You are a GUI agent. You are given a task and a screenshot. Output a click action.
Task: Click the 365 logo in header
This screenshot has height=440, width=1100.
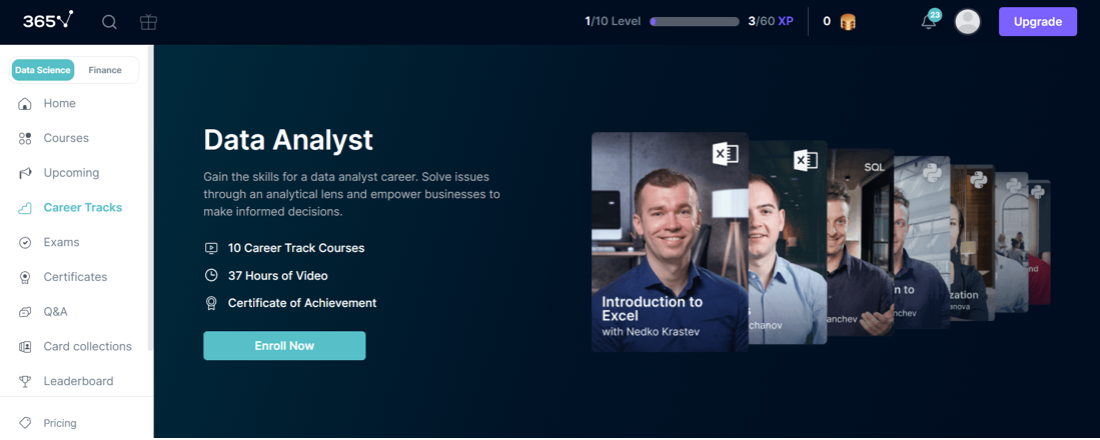48,21
